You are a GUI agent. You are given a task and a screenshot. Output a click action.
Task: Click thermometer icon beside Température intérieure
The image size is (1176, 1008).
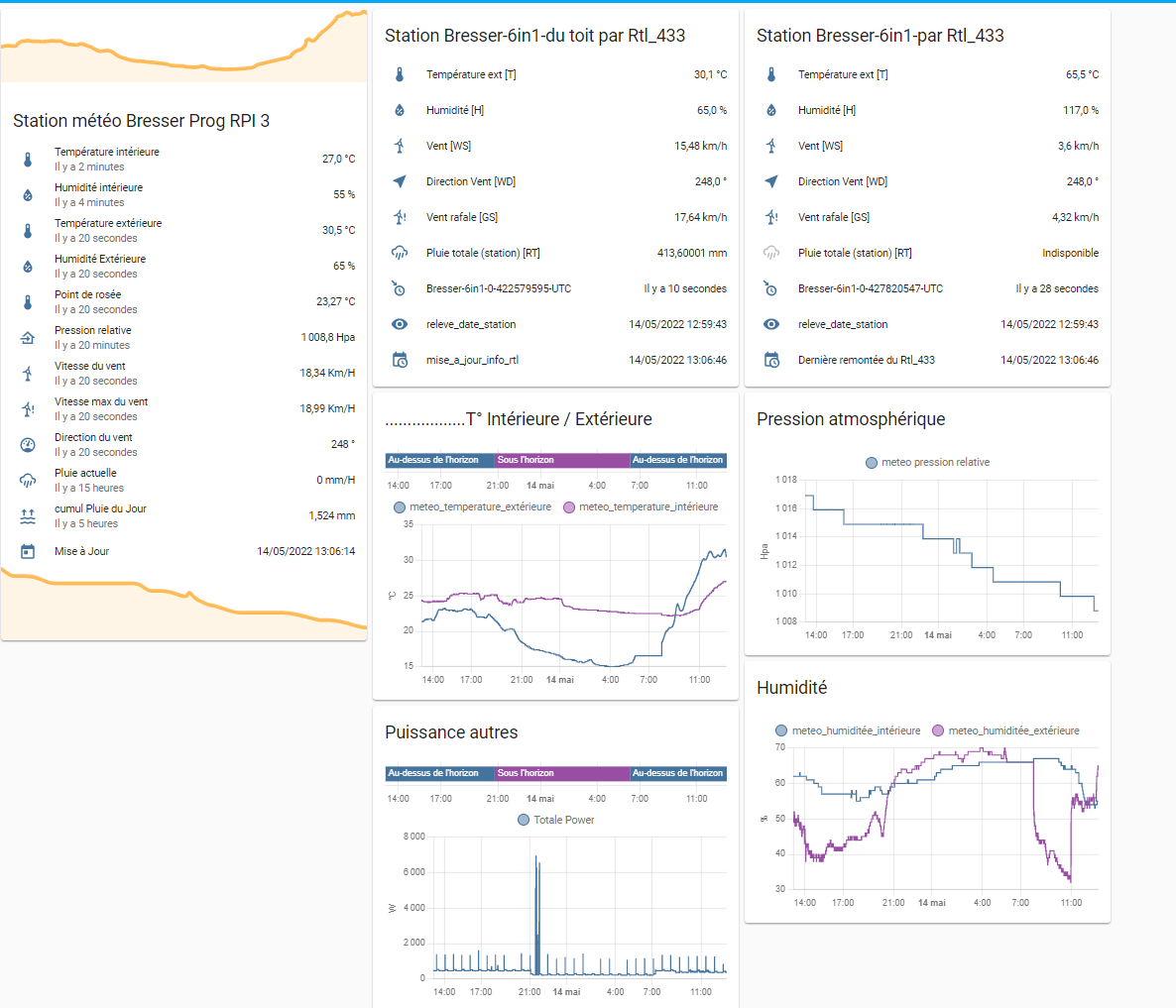point(28,159)
